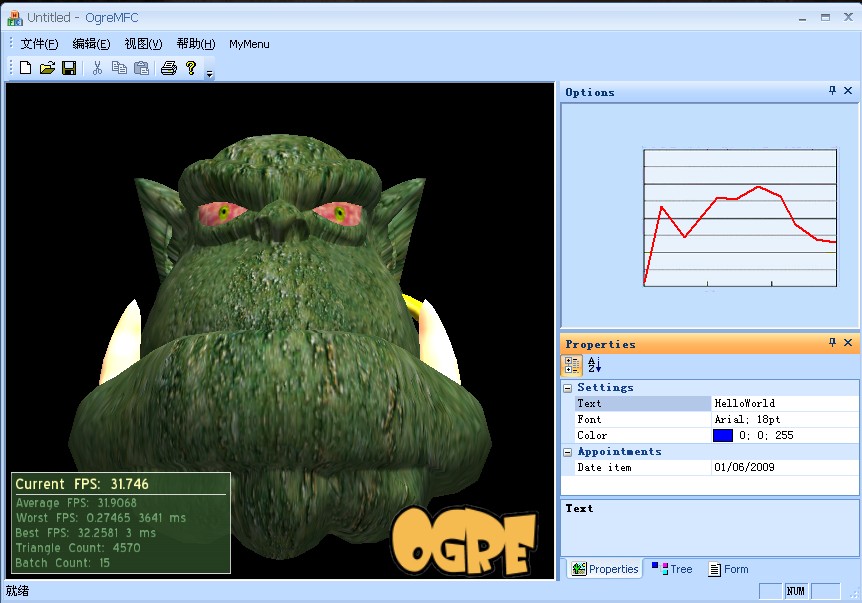Open About help with the question mark icon

pyautogui.click(x=191, y=68)
